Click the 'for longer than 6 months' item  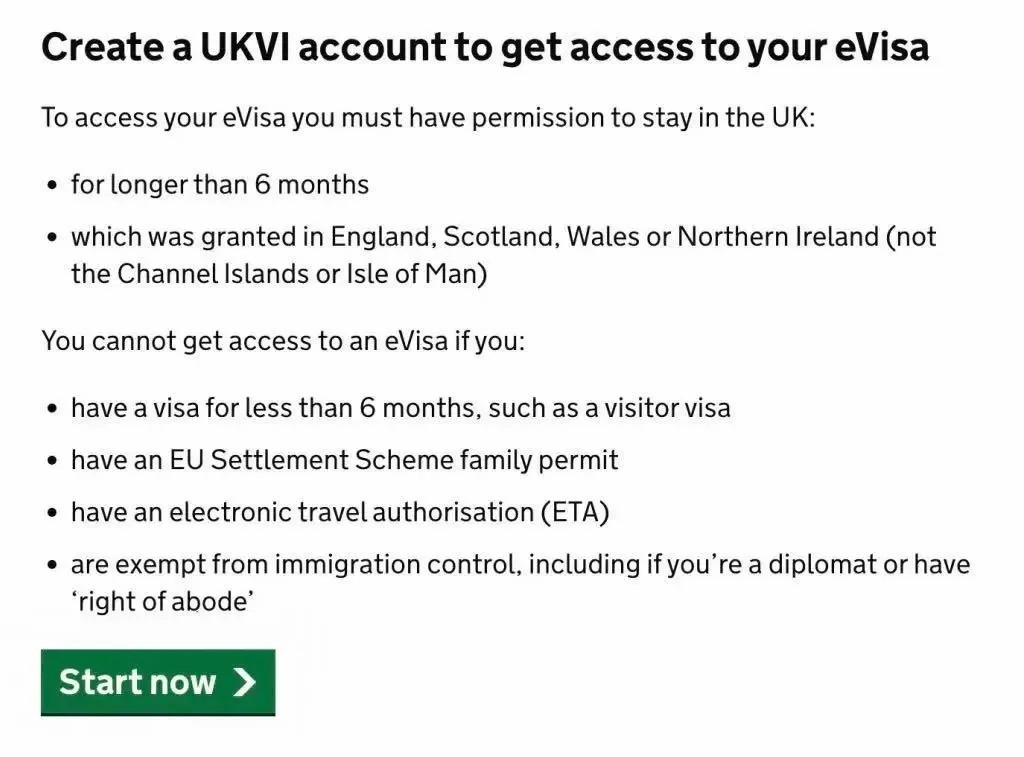tap(220, 184)
